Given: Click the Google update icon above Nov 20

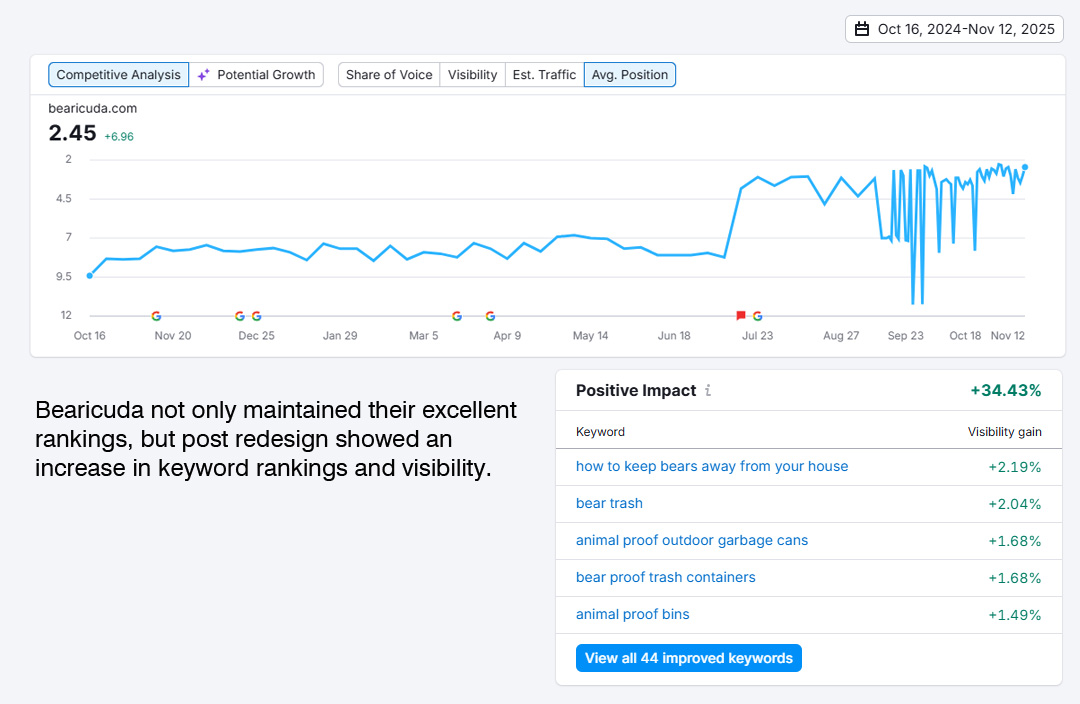Looking at the screenshot, I should [x=156, y=315].
